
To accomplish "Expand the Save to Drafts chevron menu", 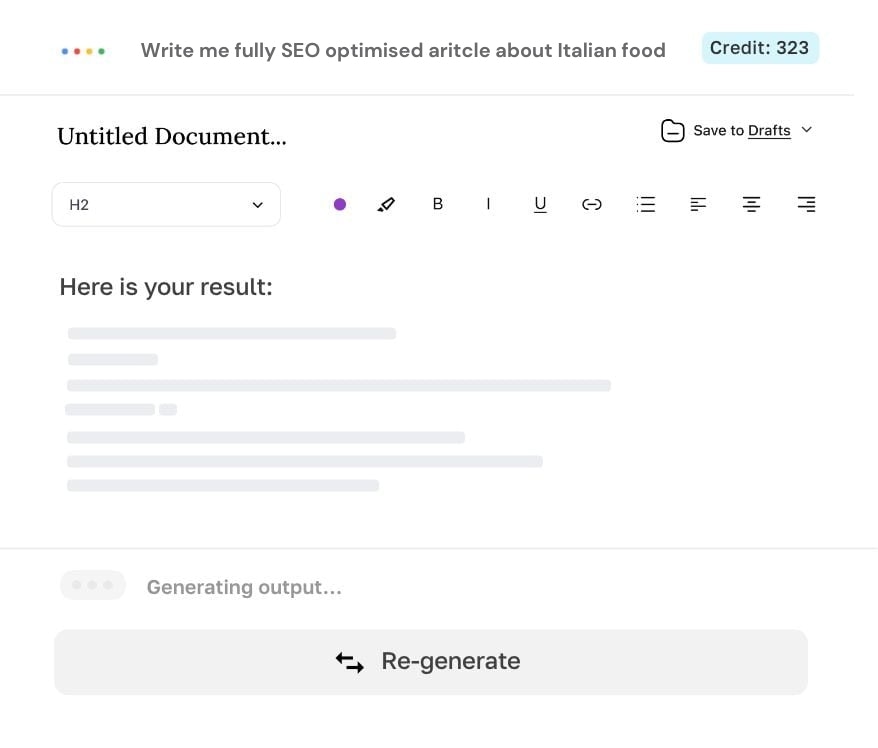I will (x=807, y=130).
